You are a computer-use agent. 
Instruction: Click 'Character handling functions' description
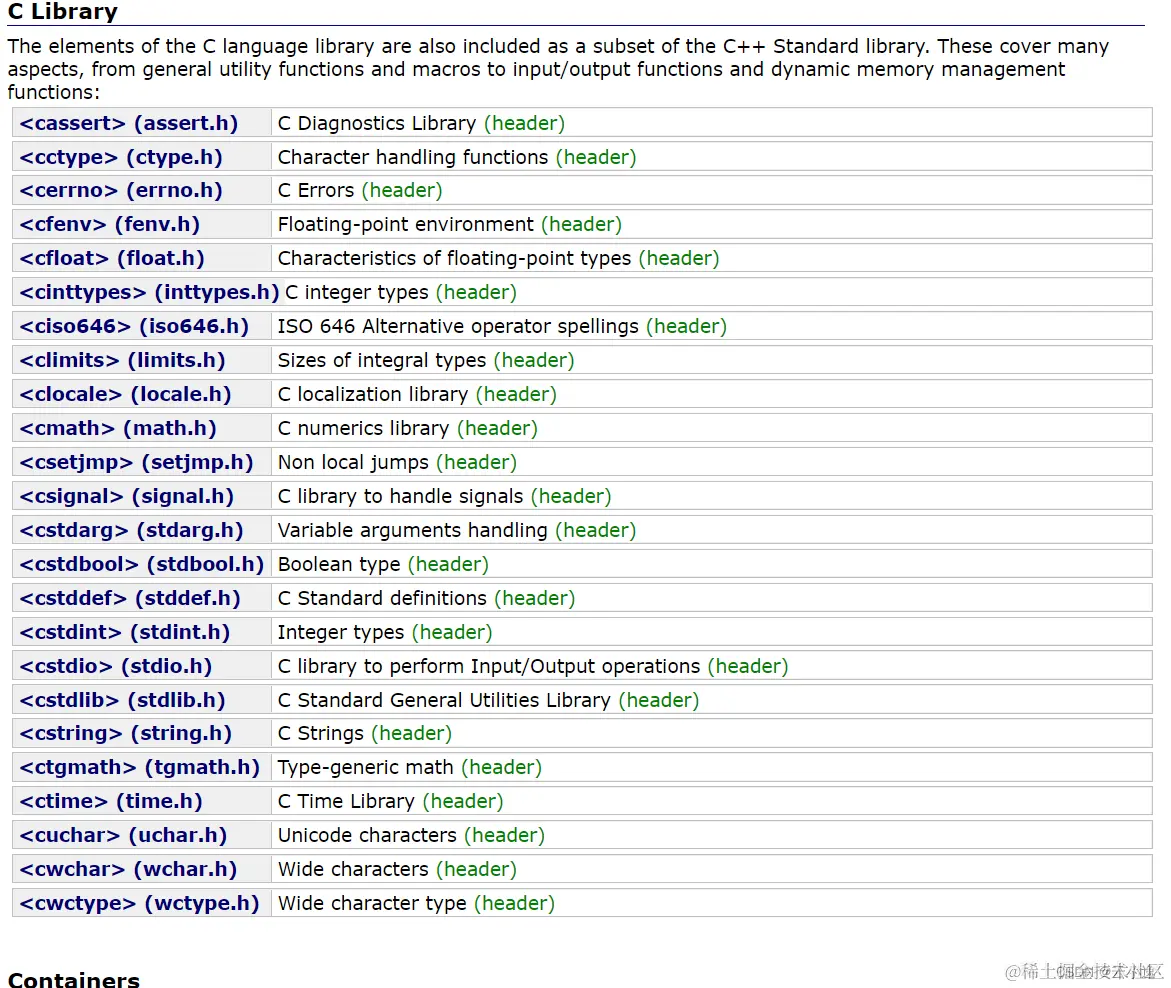click(413, 158)
